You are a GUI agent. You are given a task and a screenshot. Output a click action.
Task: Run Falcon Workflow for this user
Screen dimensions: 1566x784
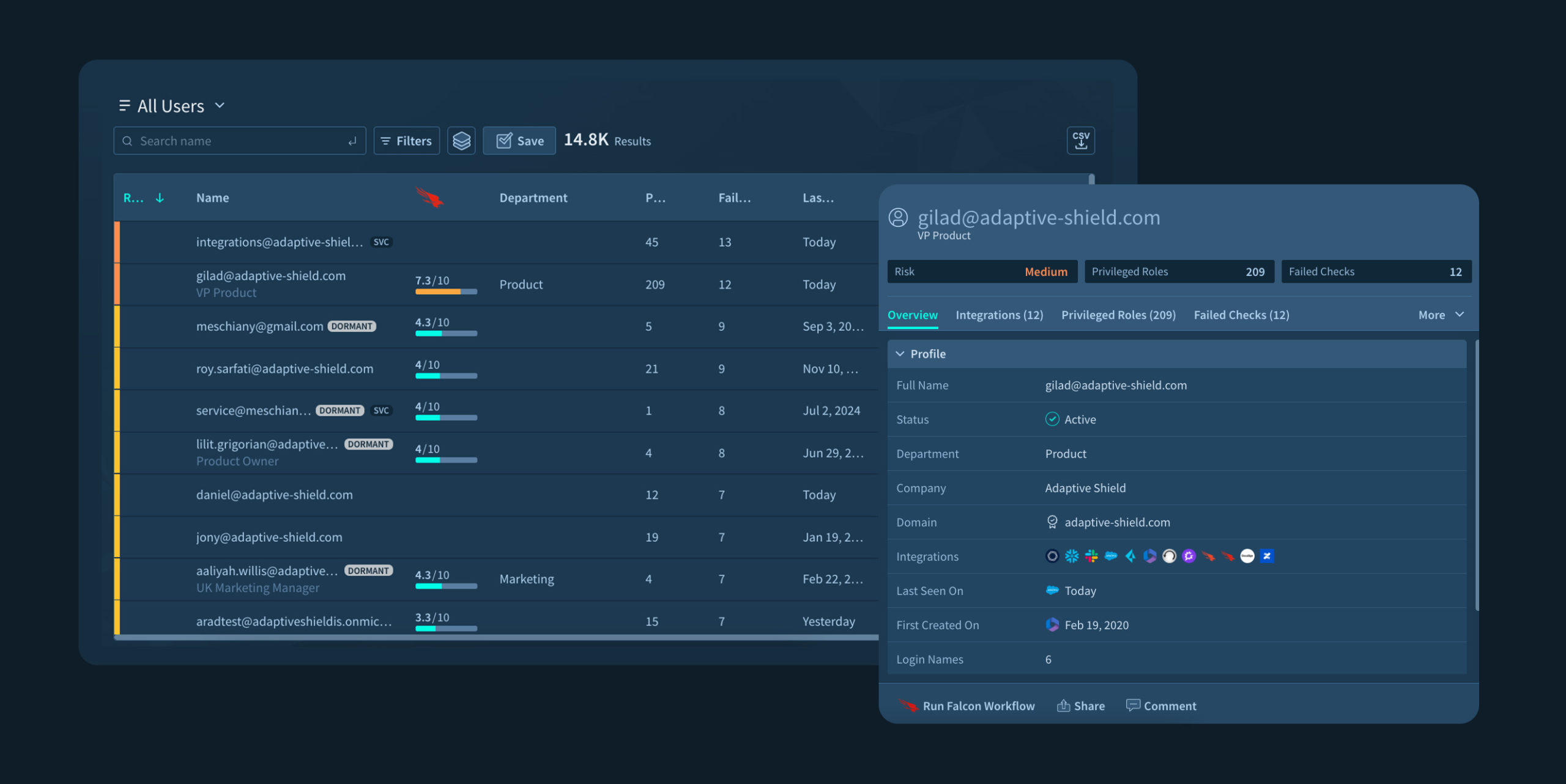[967, 706]
